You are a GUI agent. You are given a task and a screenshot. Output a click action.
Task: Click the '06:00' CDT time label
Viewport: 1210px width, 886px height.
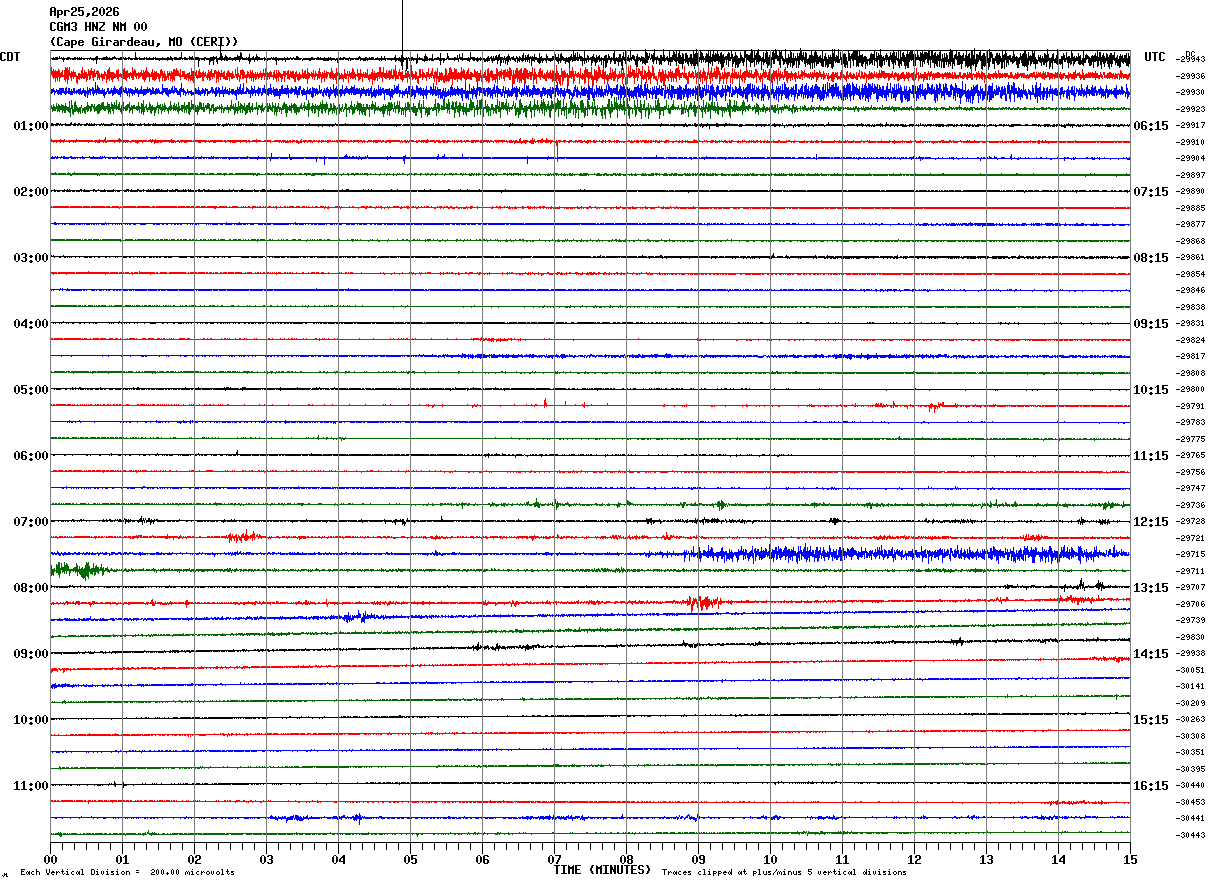point(31,456)
